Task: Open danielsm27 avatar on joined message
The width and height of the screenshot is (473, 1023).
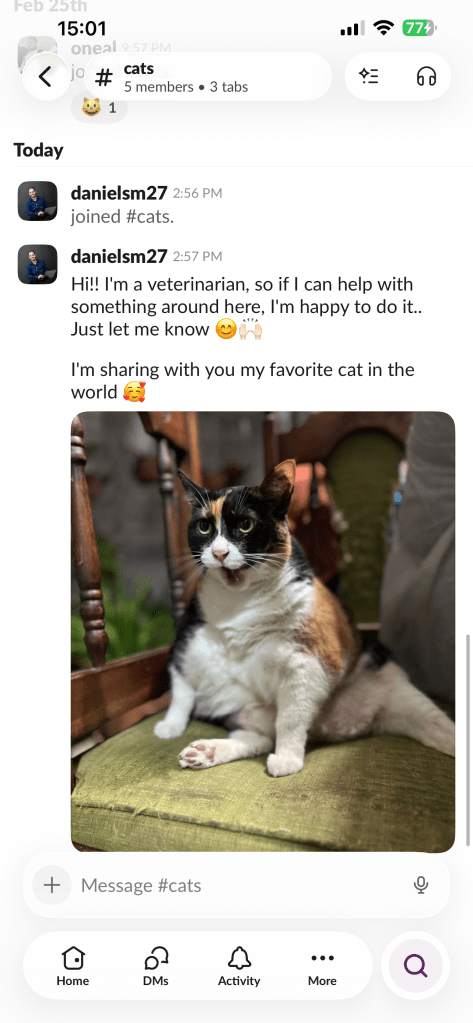Action: tap(37, 201)
